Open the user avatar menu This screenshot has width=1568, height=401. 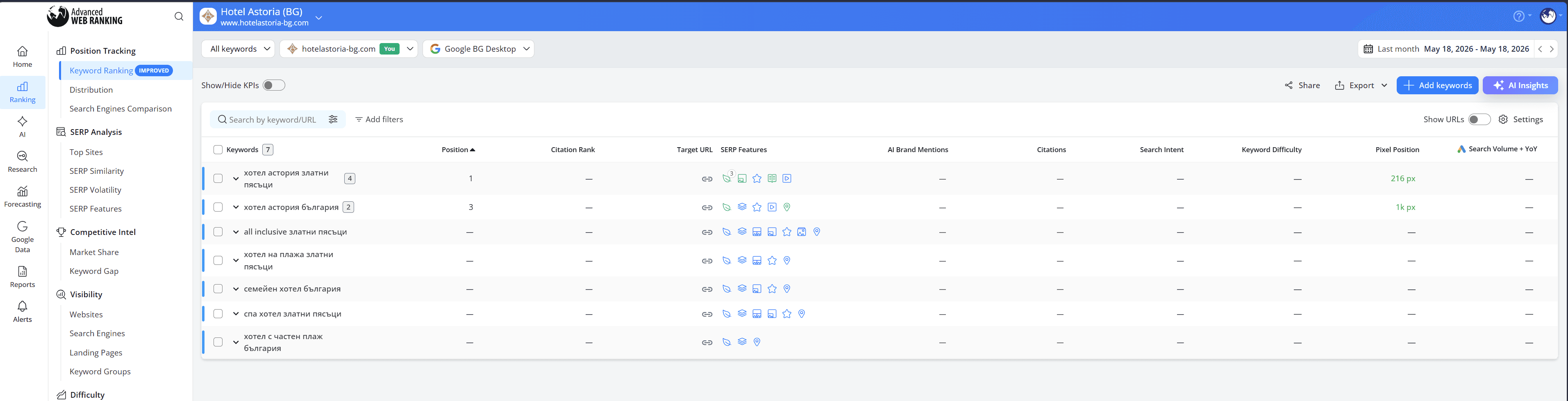[x=1548, y=16]
